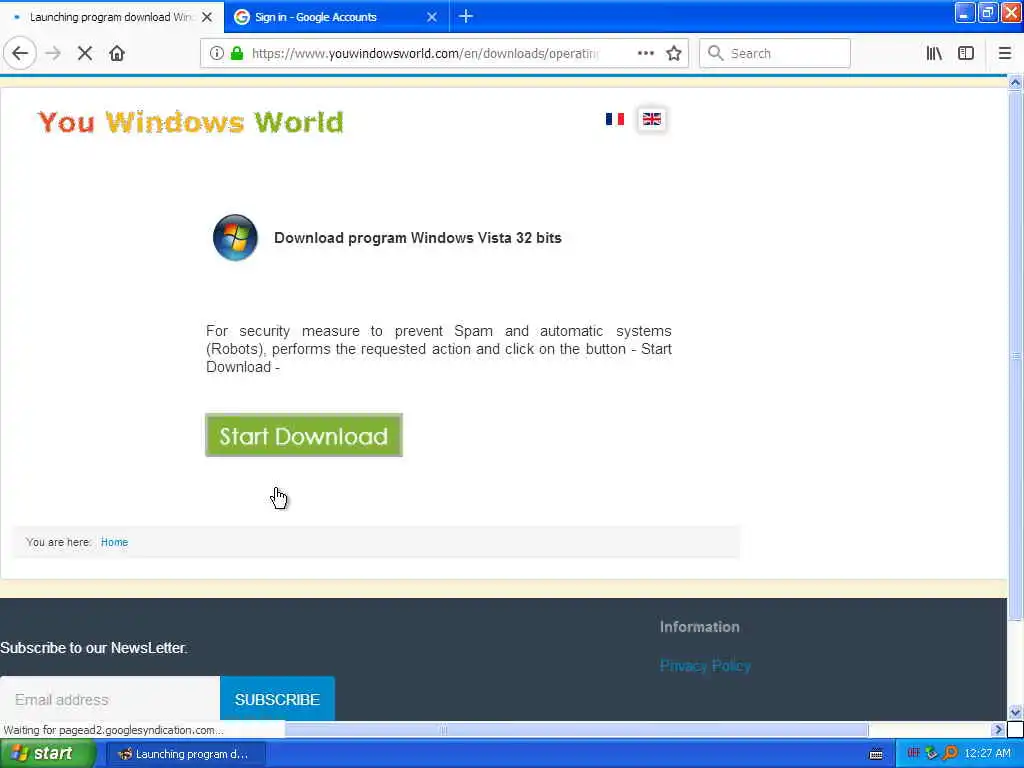Open the Privacy Policy link
This screenshot has width=1024, height=768.
point(705,665)
